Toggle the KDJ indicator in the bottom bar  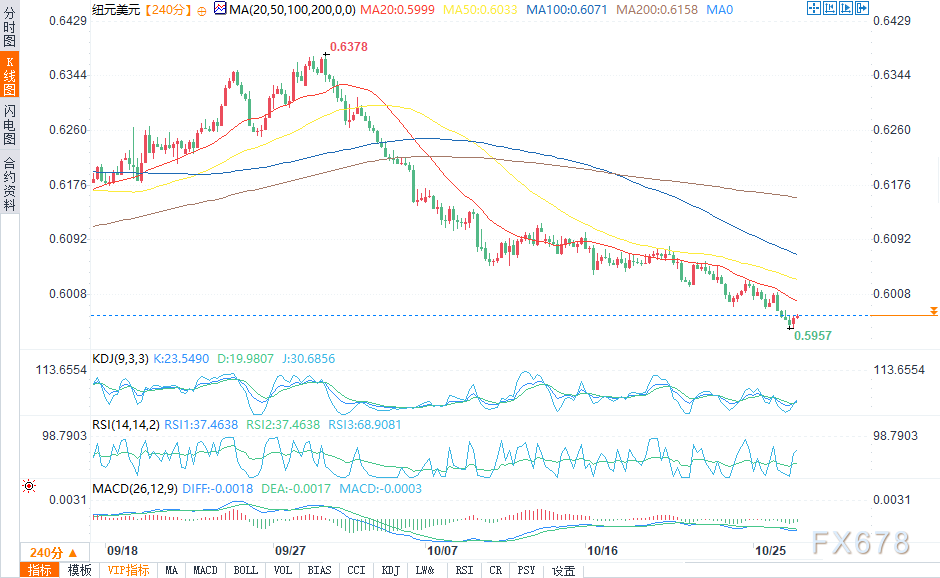point(389,570)
